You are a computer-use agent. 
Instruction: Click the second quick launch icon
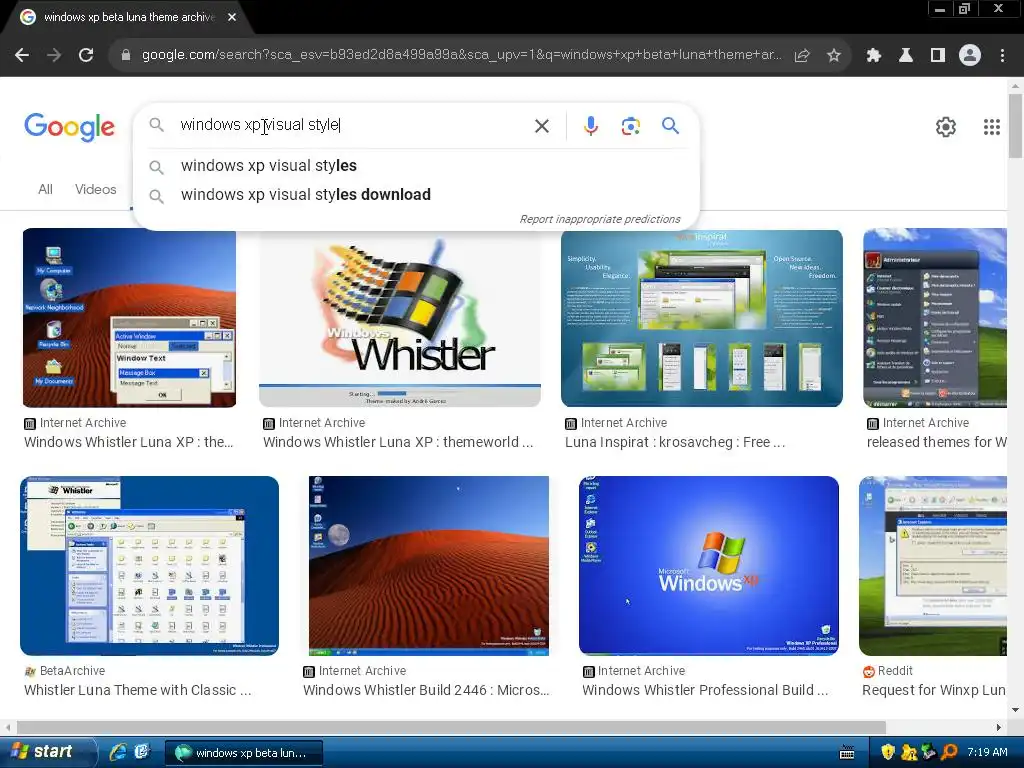click(142, 752)
